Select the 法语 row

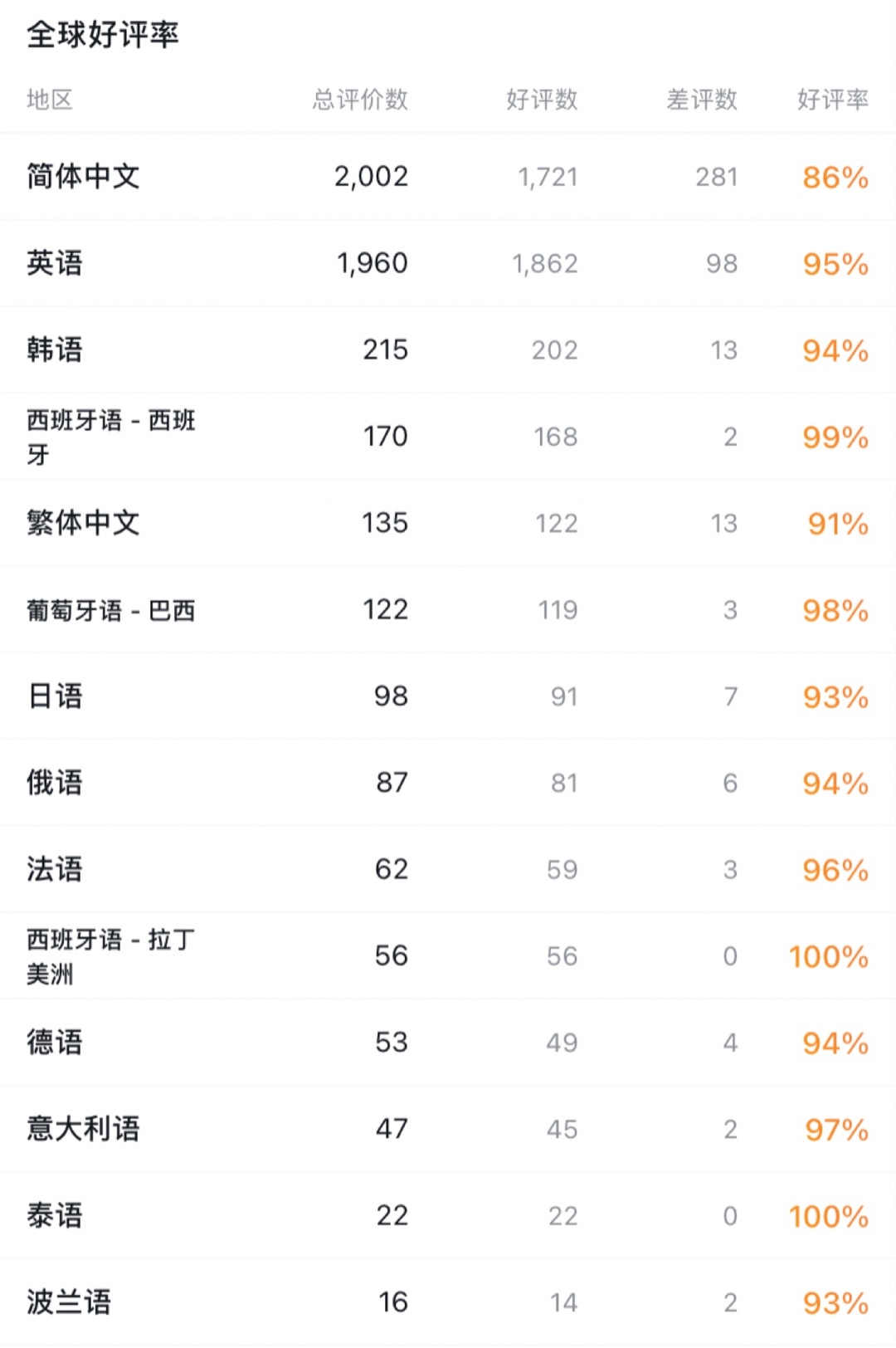55,869
